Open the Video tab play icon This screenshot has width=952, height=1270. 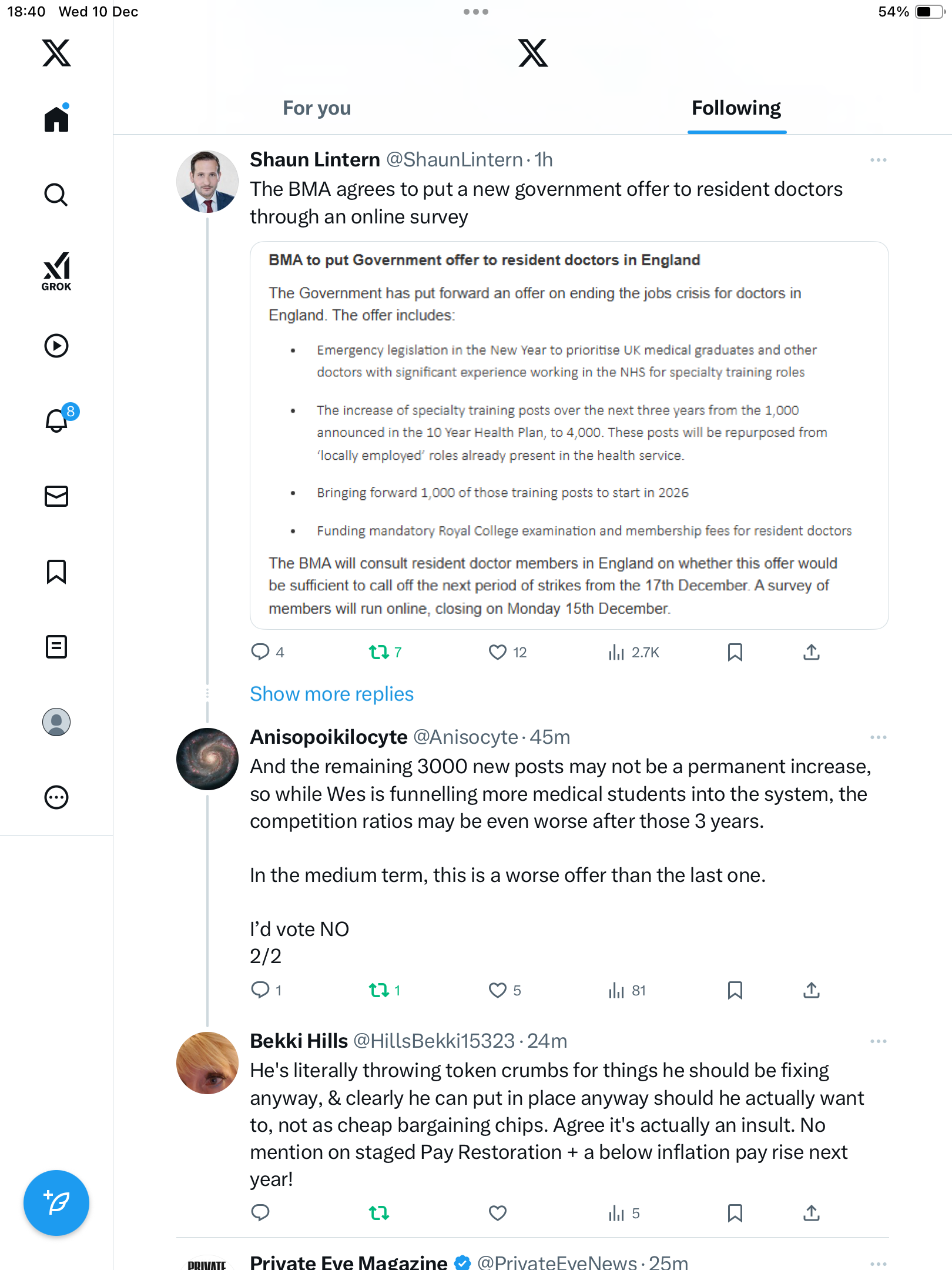(56, 346)
